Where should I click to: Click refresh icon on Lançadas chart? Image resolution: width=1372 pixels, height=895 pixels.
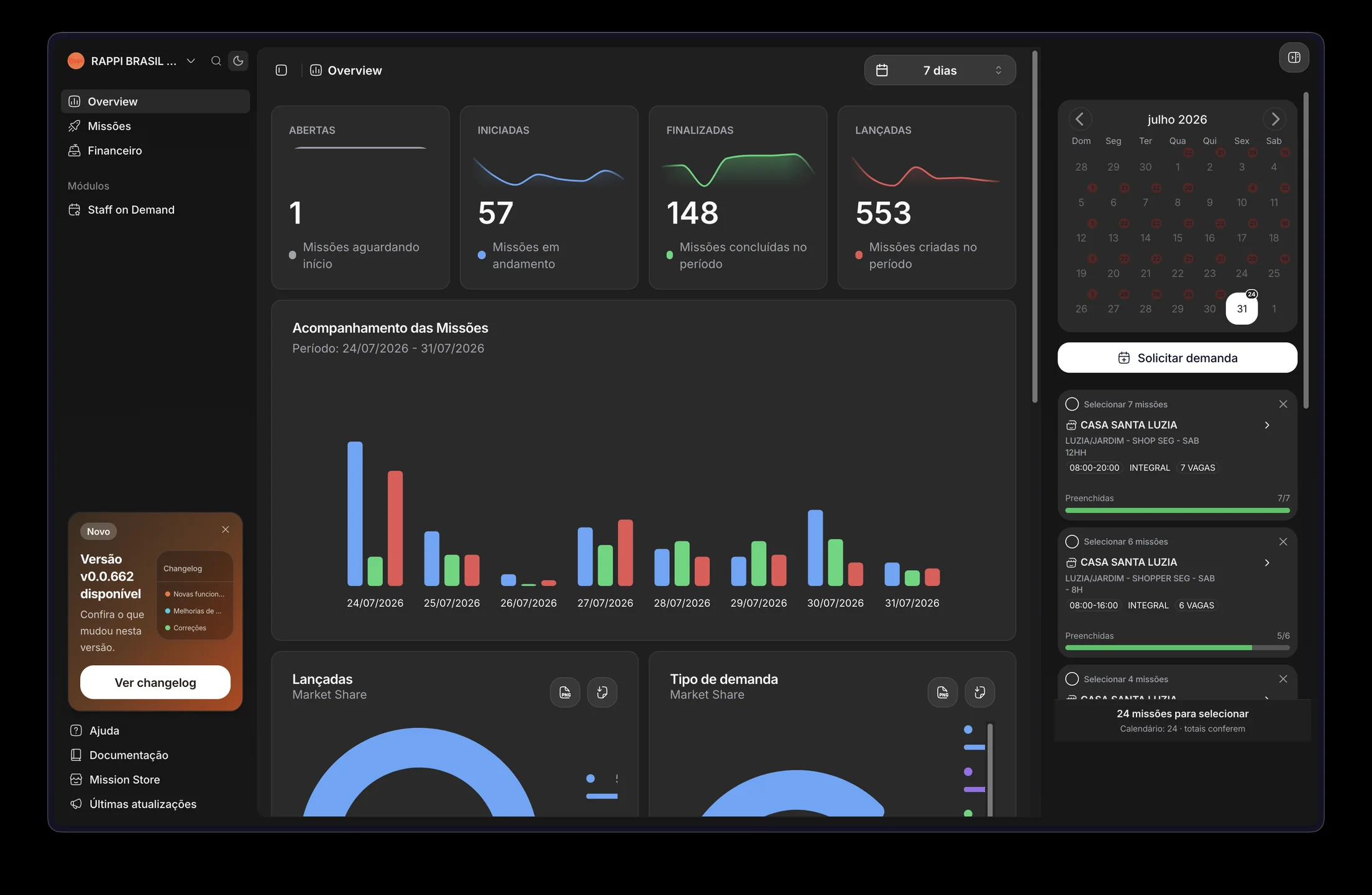click(x=602, y=692)
